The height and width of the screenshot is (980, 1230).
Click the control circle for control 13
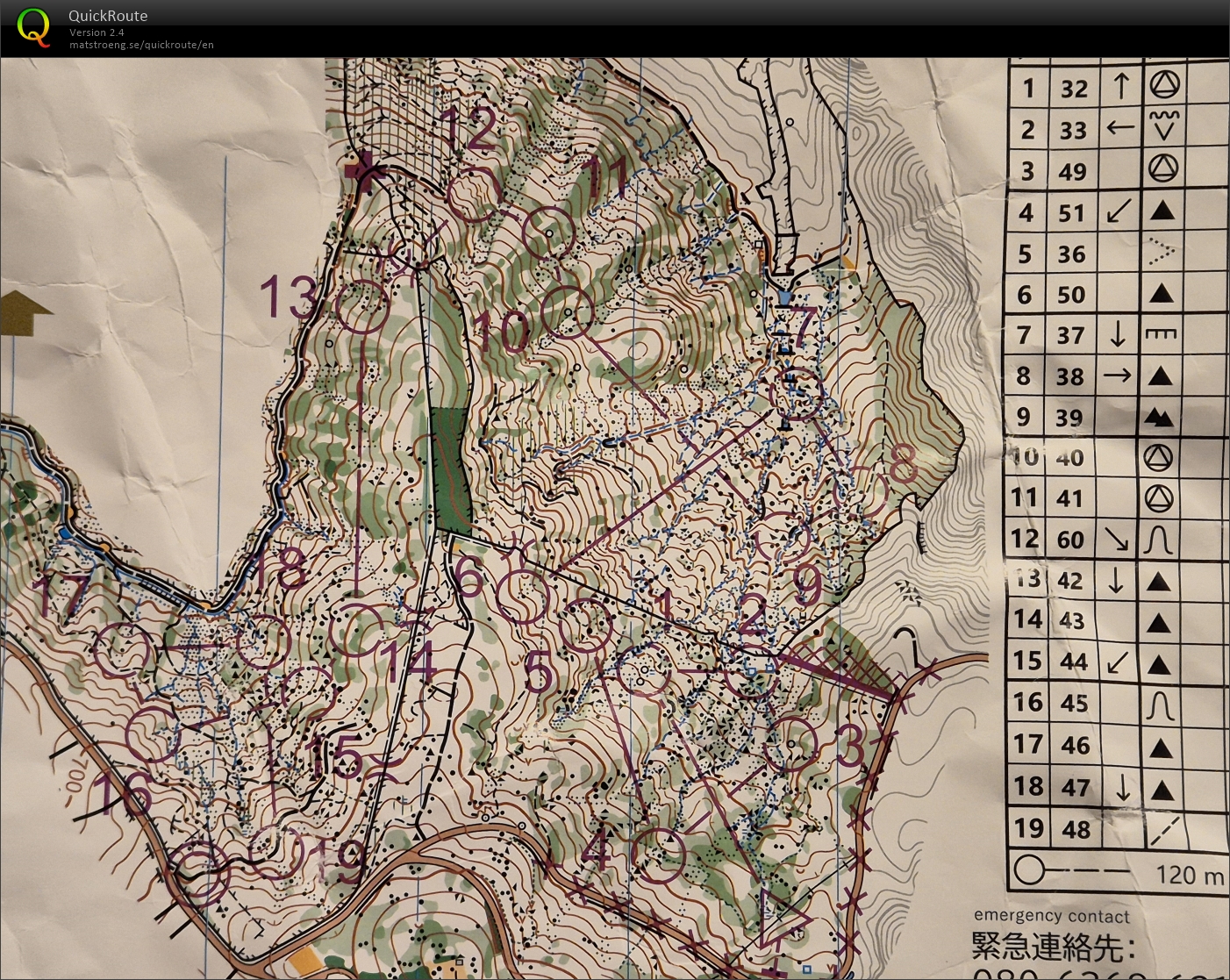coord(363,307)
